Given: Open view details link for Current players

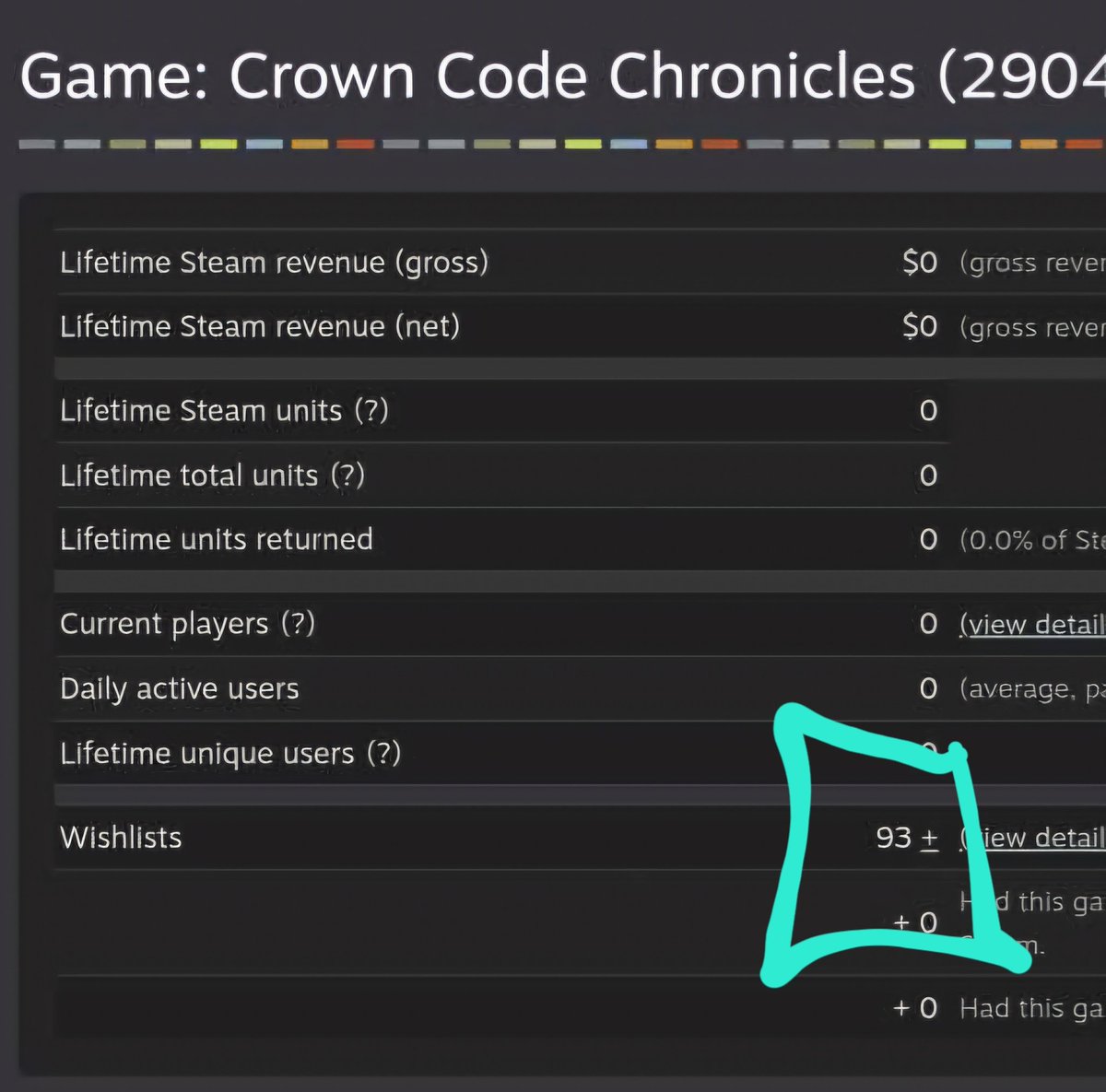Looking at the screenshot, I should click(x=1032, y=624).
